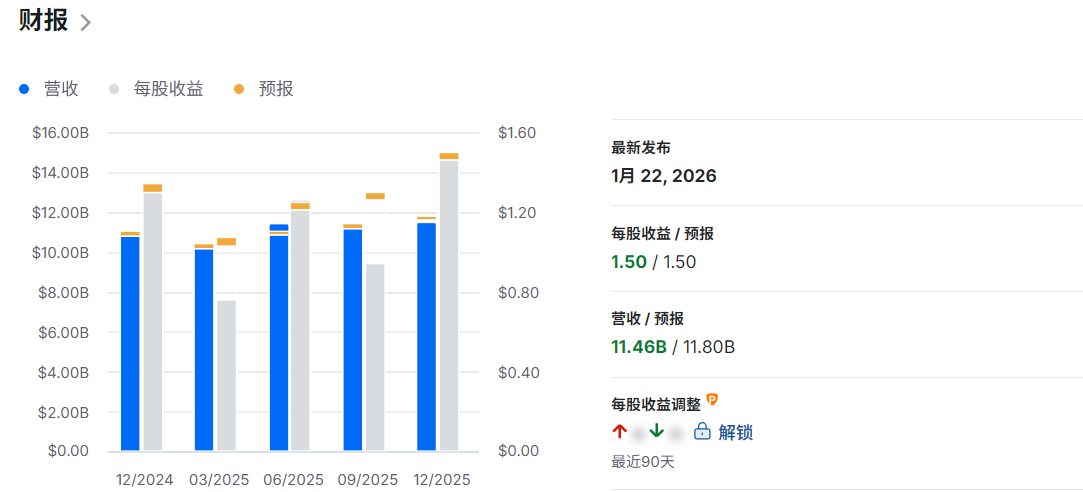Toggle the 营收 blue legend dot

[x=24, y=89]
